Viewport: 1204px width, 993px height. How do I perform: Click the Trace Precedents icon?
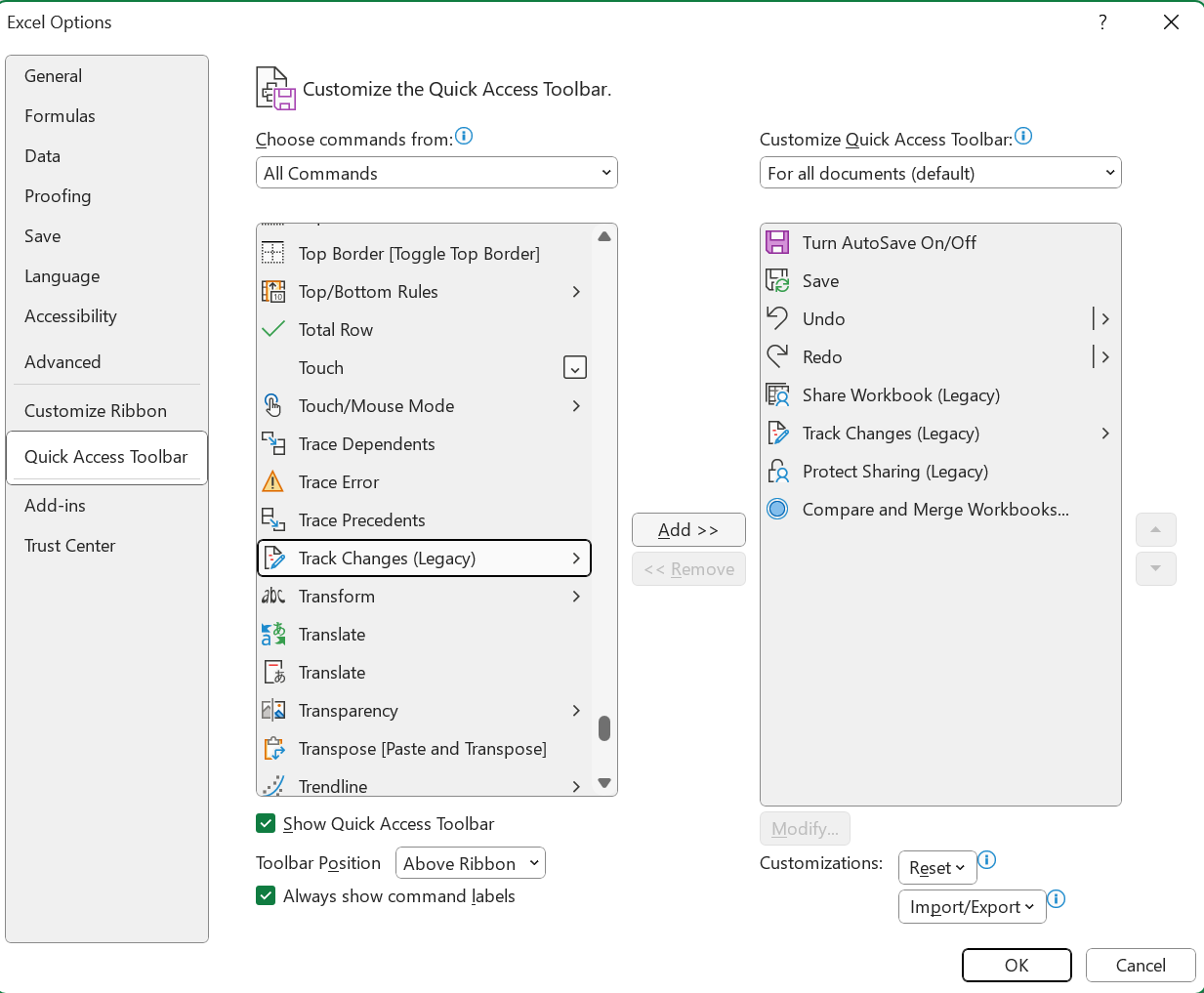pos(273,520)
